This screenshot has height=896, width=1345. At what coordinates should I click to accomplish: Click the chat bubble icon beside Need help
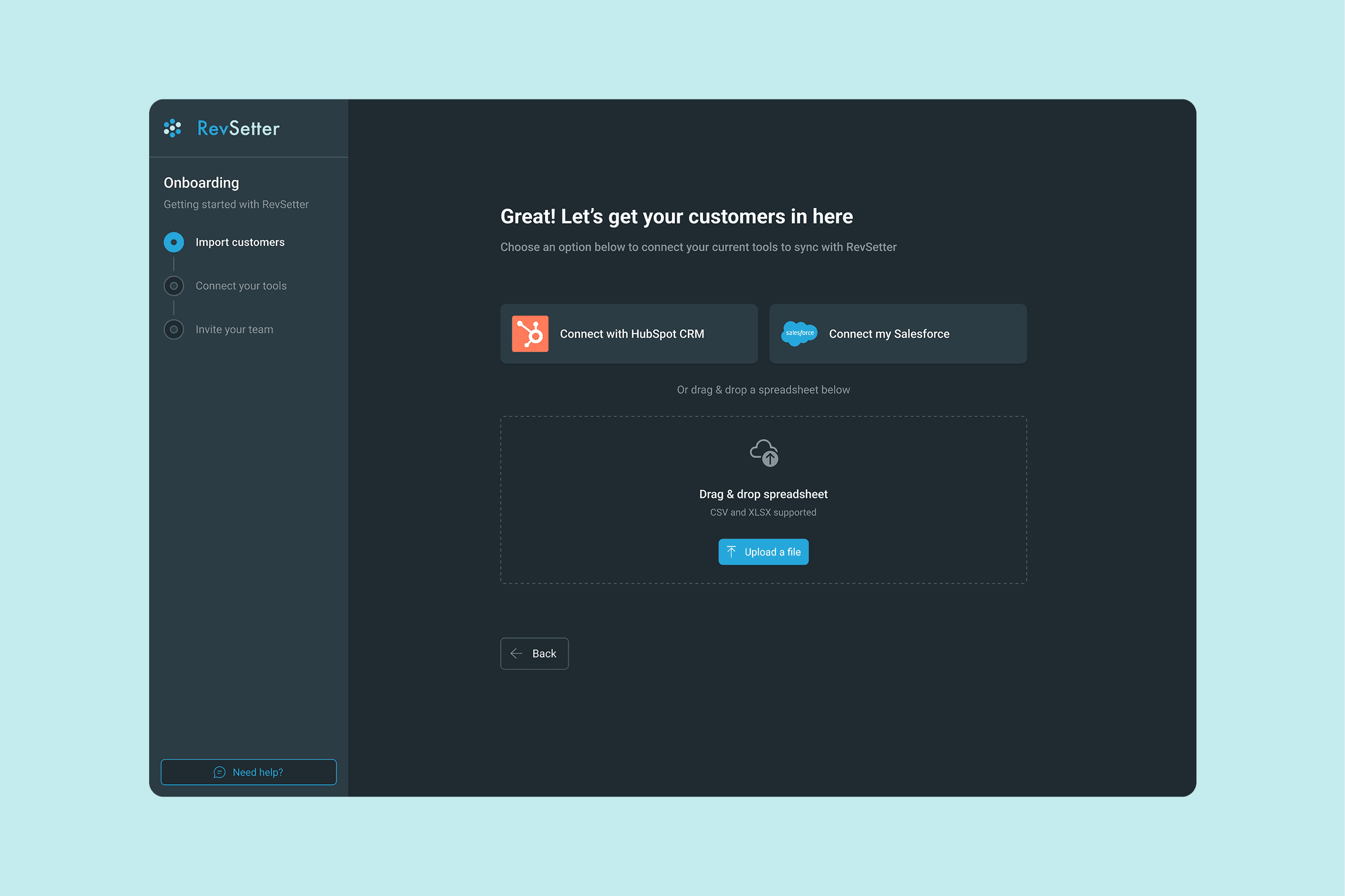pos(219,772)
